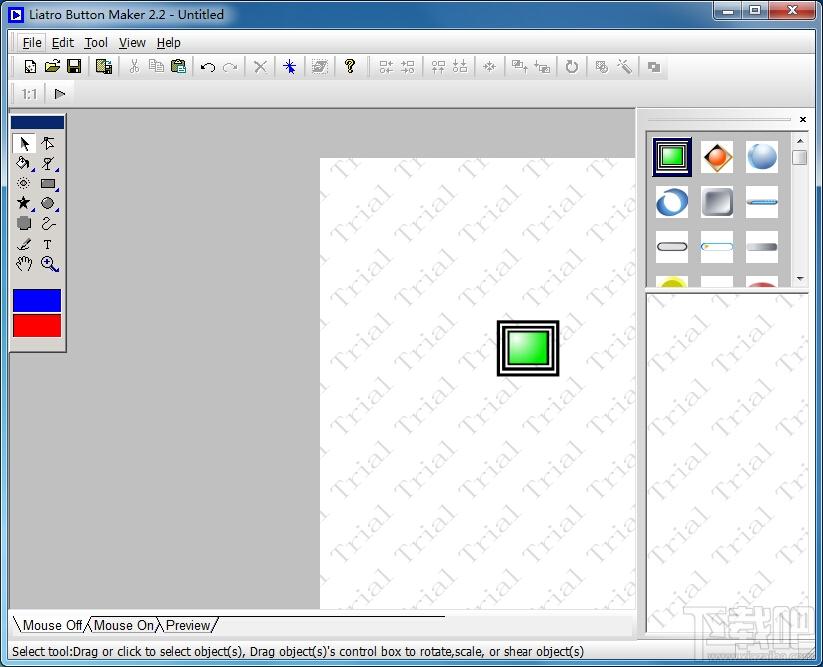This screenshot has height=667, width=823.
Task: Open the Tool menu
Action: pyautogui.click(x=96, y=43)
